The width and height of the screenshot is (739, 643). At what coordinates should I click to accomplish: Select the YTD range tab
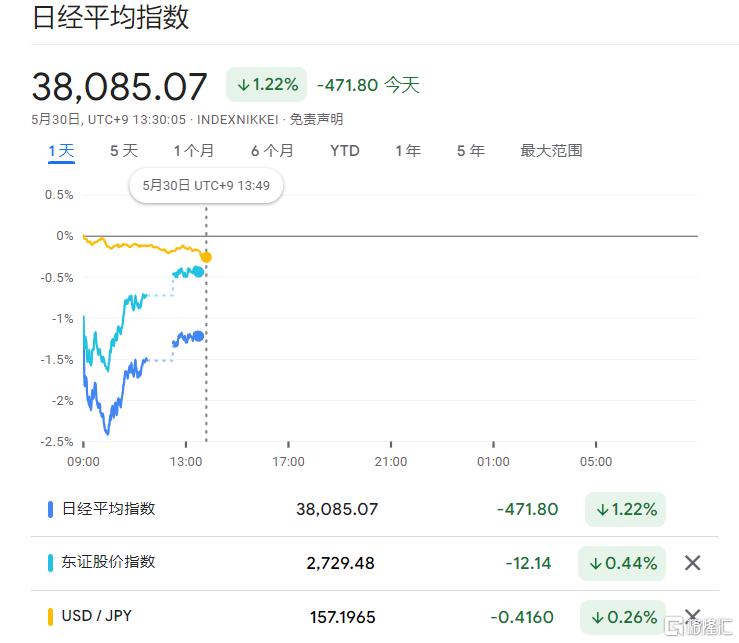(x=345, y=151)
